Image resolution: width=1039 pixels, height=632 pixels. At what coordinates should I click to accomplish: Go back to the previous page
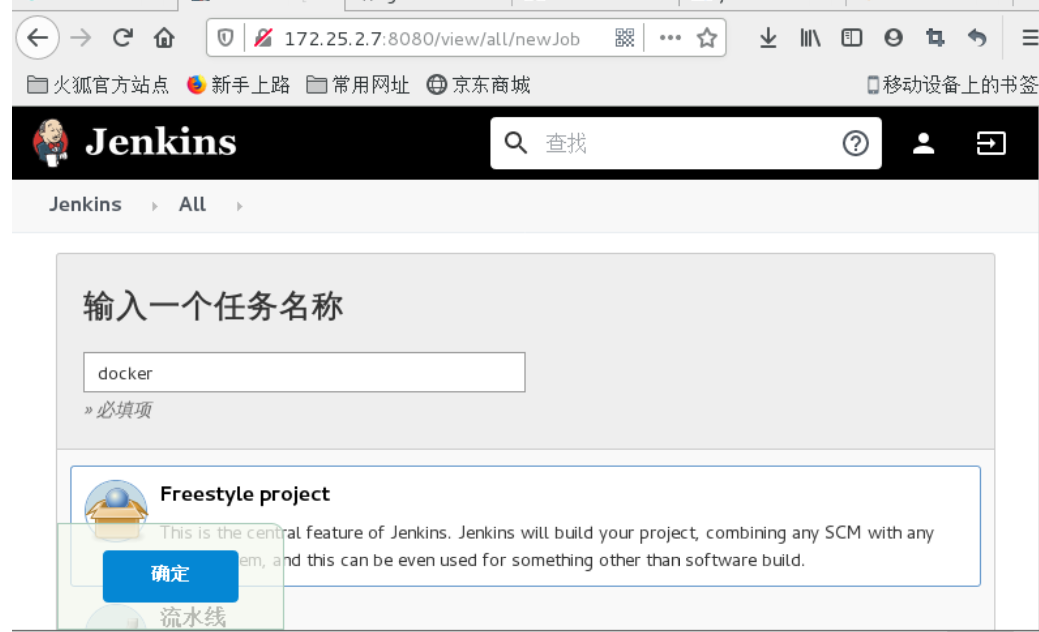(38, 38)
